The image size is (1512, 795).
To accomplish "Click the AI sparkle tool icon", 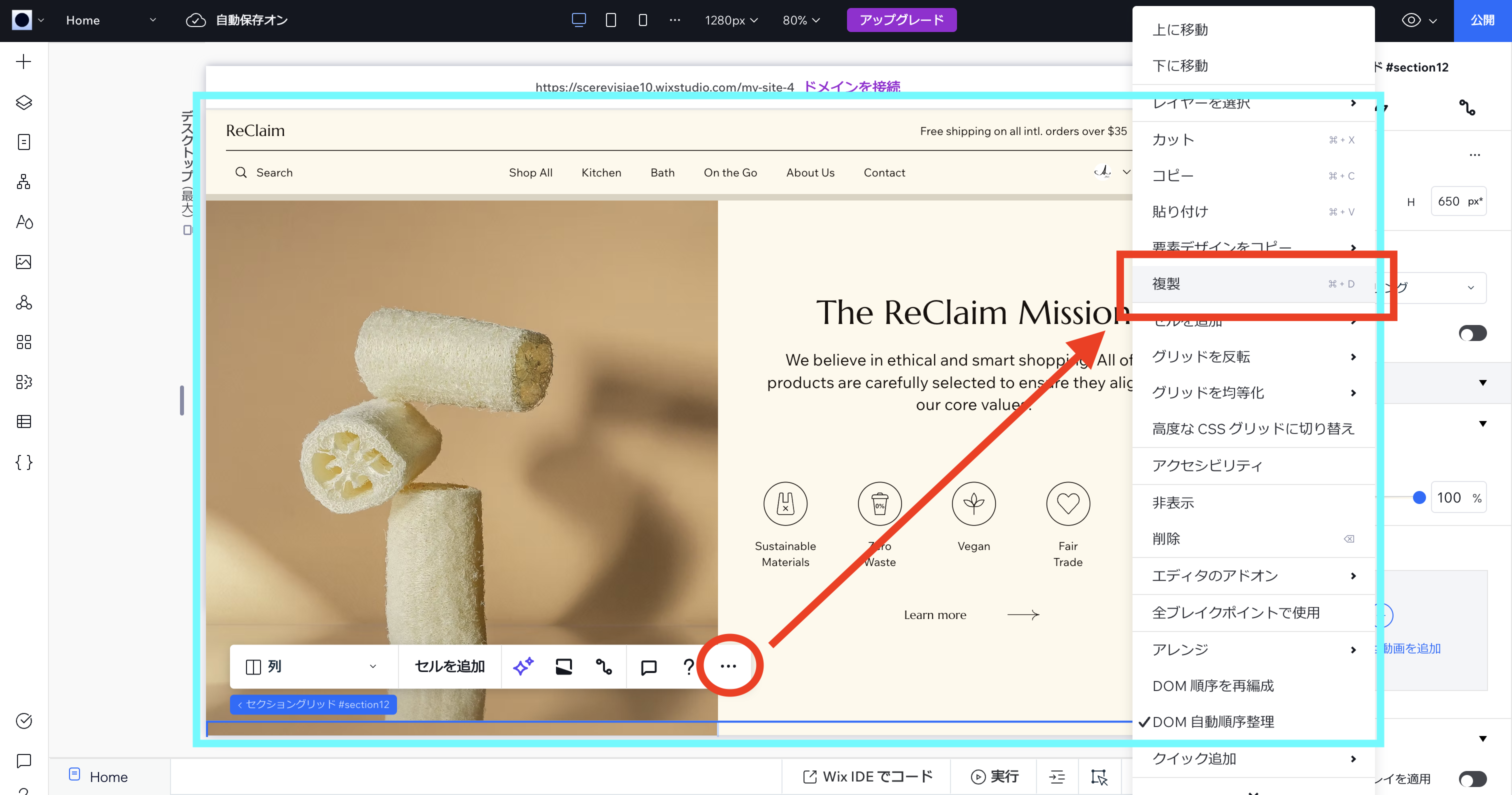I will (523, 666).
